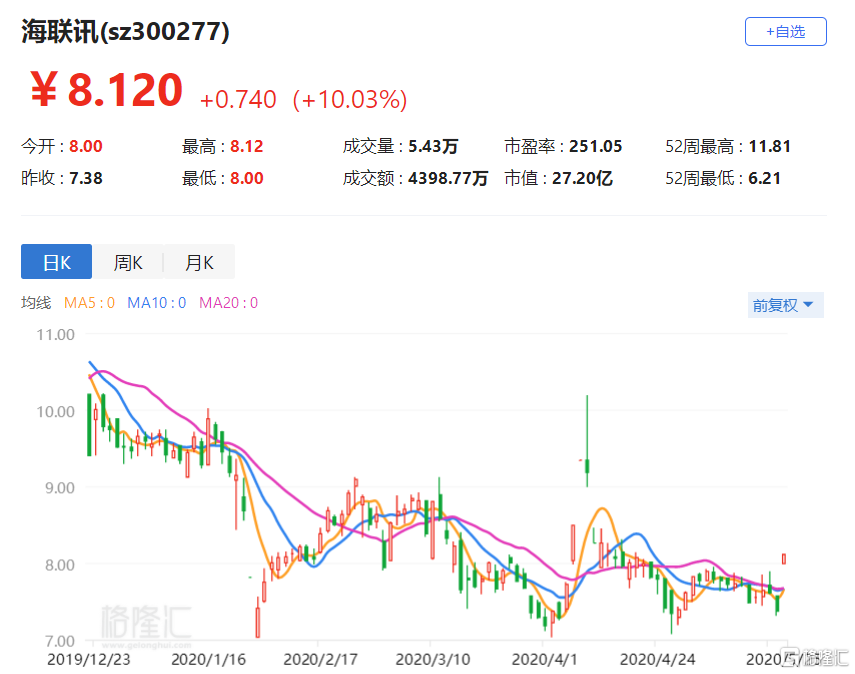Click the 2020/4/24 date axis label
This screenshot has width=855, height=674.
point(658,660)
